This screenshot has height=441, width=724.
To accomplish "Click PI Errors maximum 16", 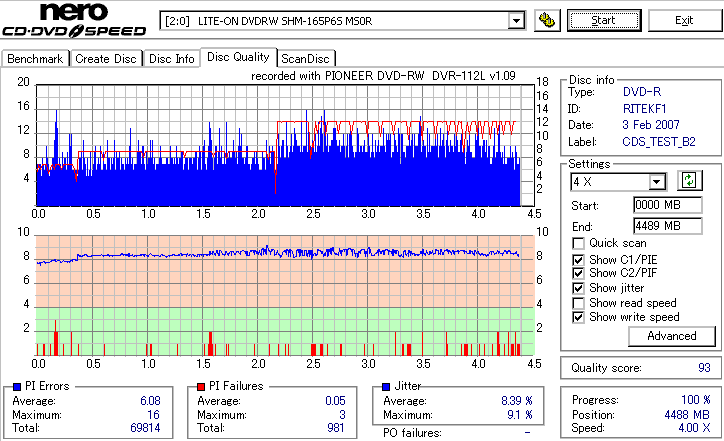I will click(x=153, y=415).
